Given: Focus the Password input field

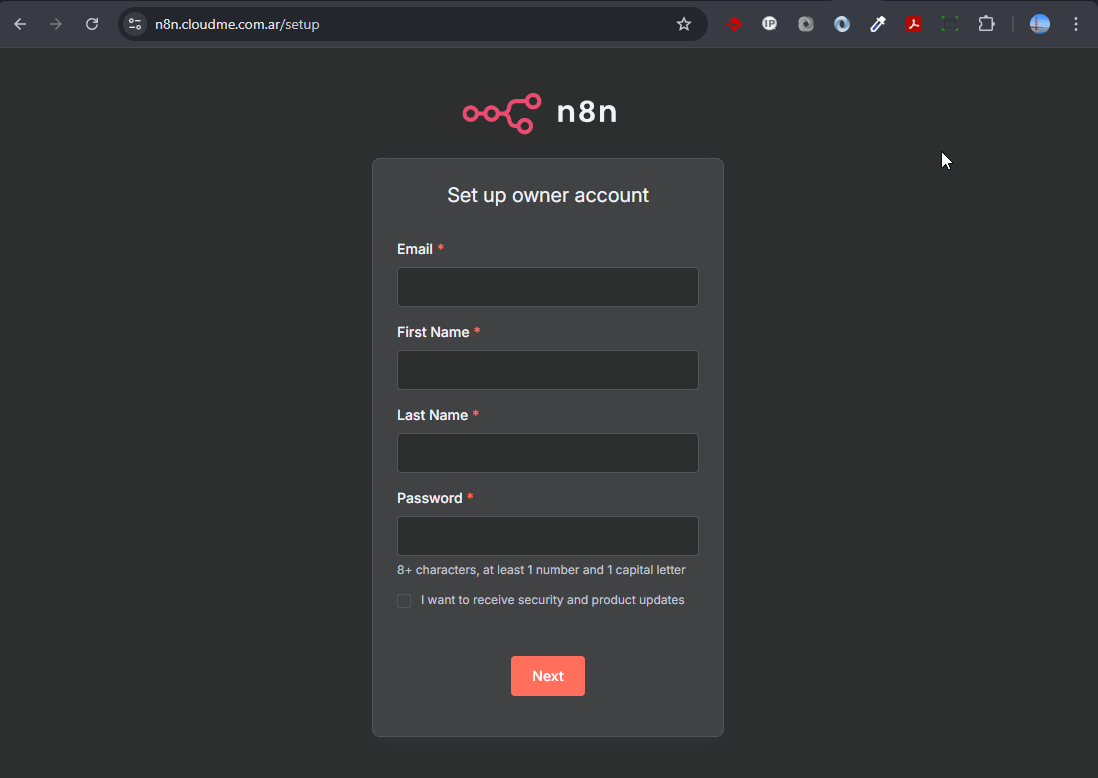Looking at the screenshot, I should (x=548, y=536).
